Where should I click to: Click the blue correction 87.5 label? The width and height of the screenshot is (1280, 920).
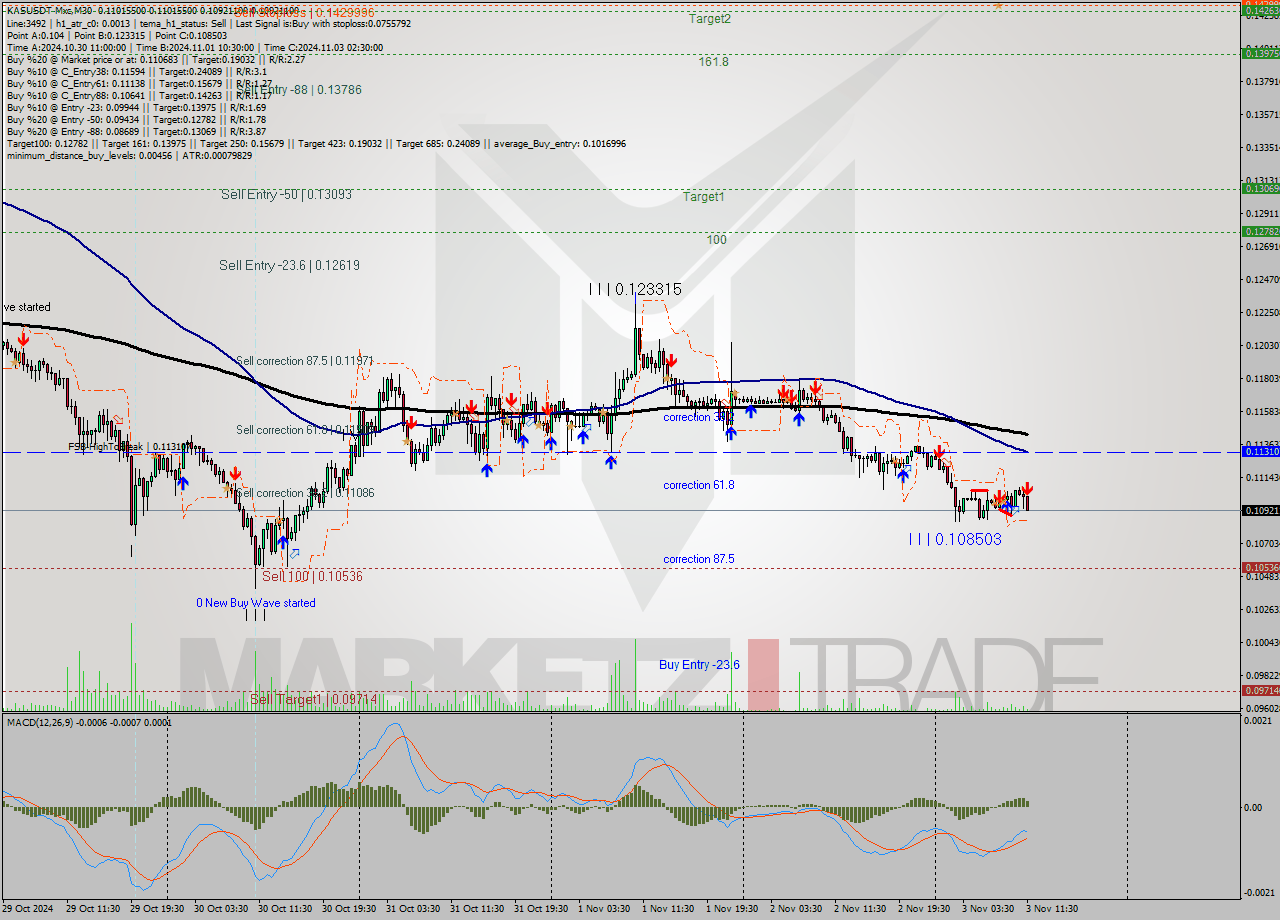(699, 559)
